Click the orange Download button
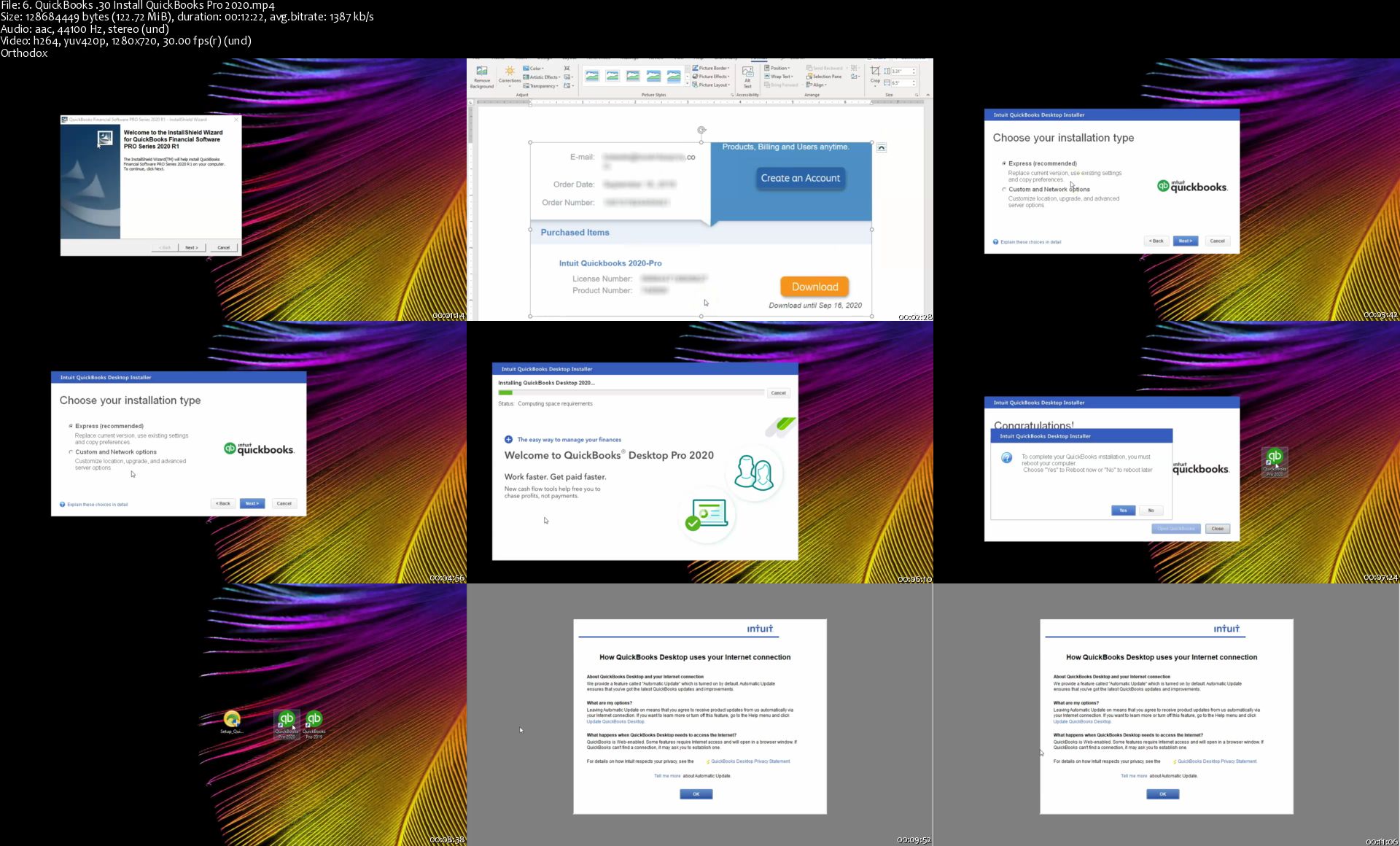1400x846 pixels. [815, 287]
